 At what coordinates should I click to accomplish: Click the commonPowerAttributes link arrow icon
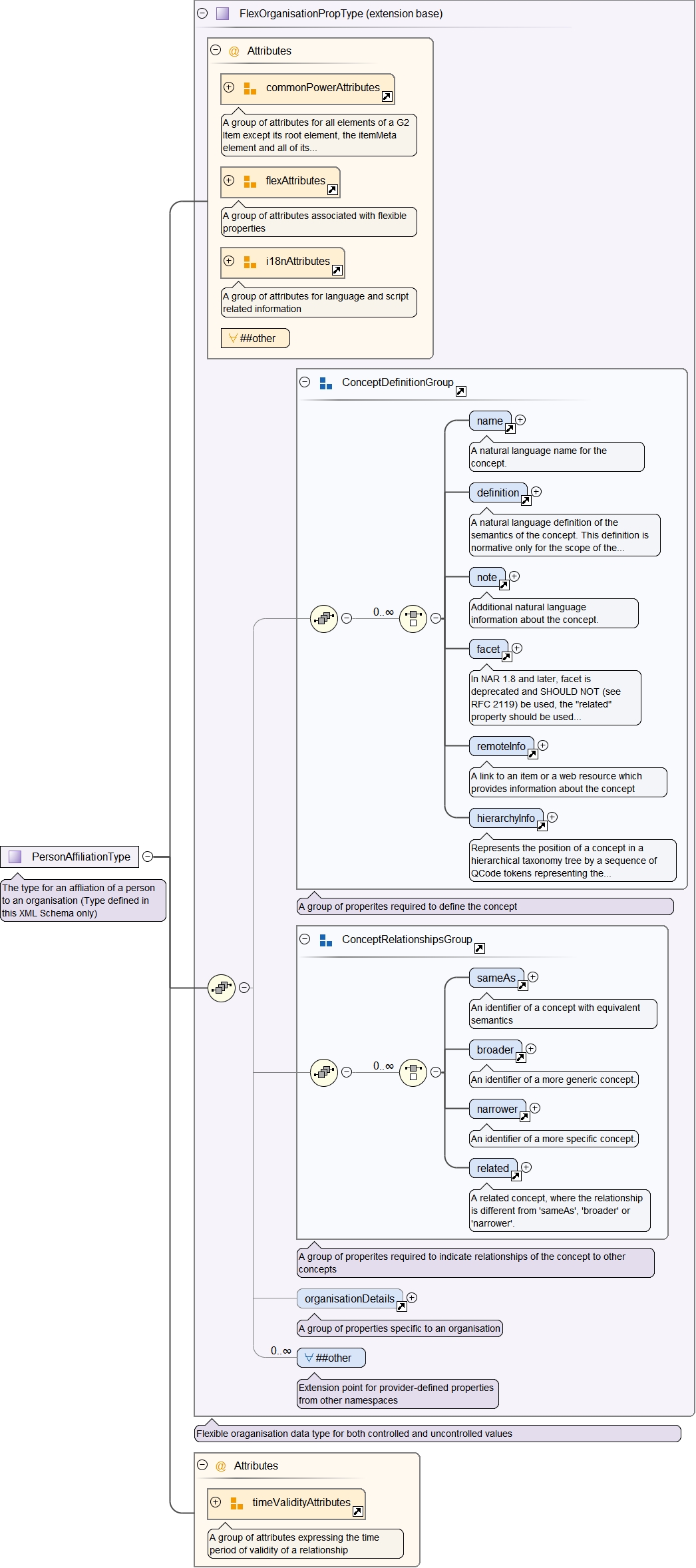coord(387,97)
